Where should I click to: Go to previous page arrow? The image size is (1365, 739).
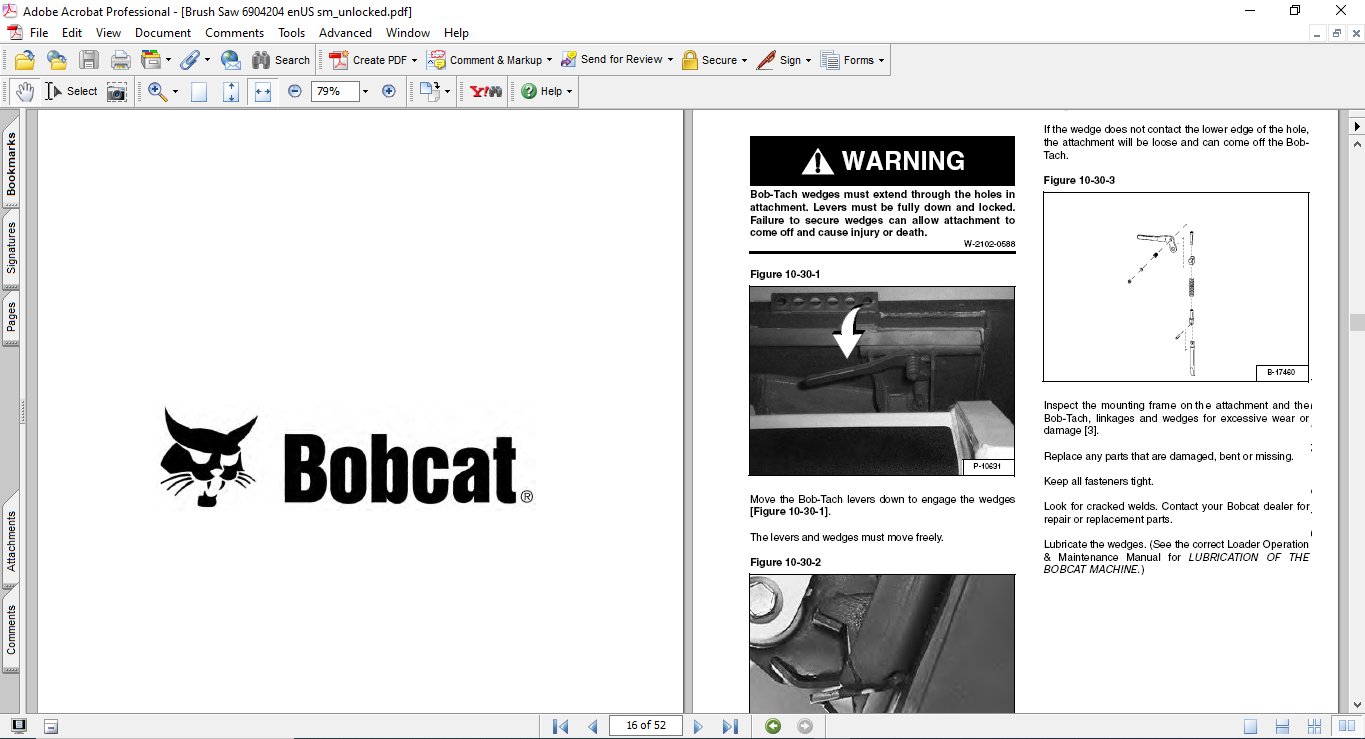592,726
